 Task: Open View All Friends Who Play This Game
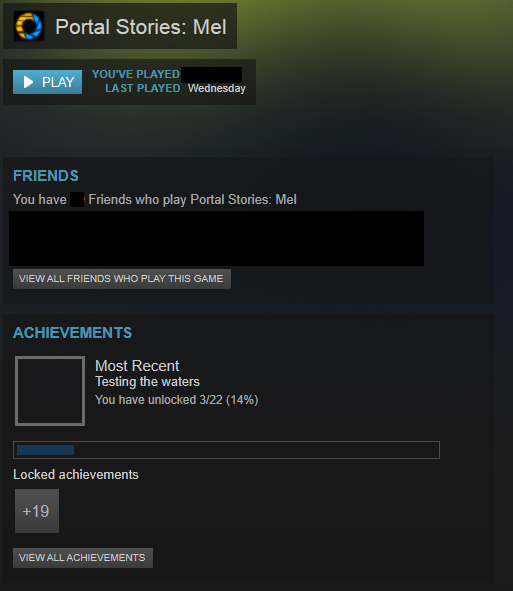coord(122,279)
